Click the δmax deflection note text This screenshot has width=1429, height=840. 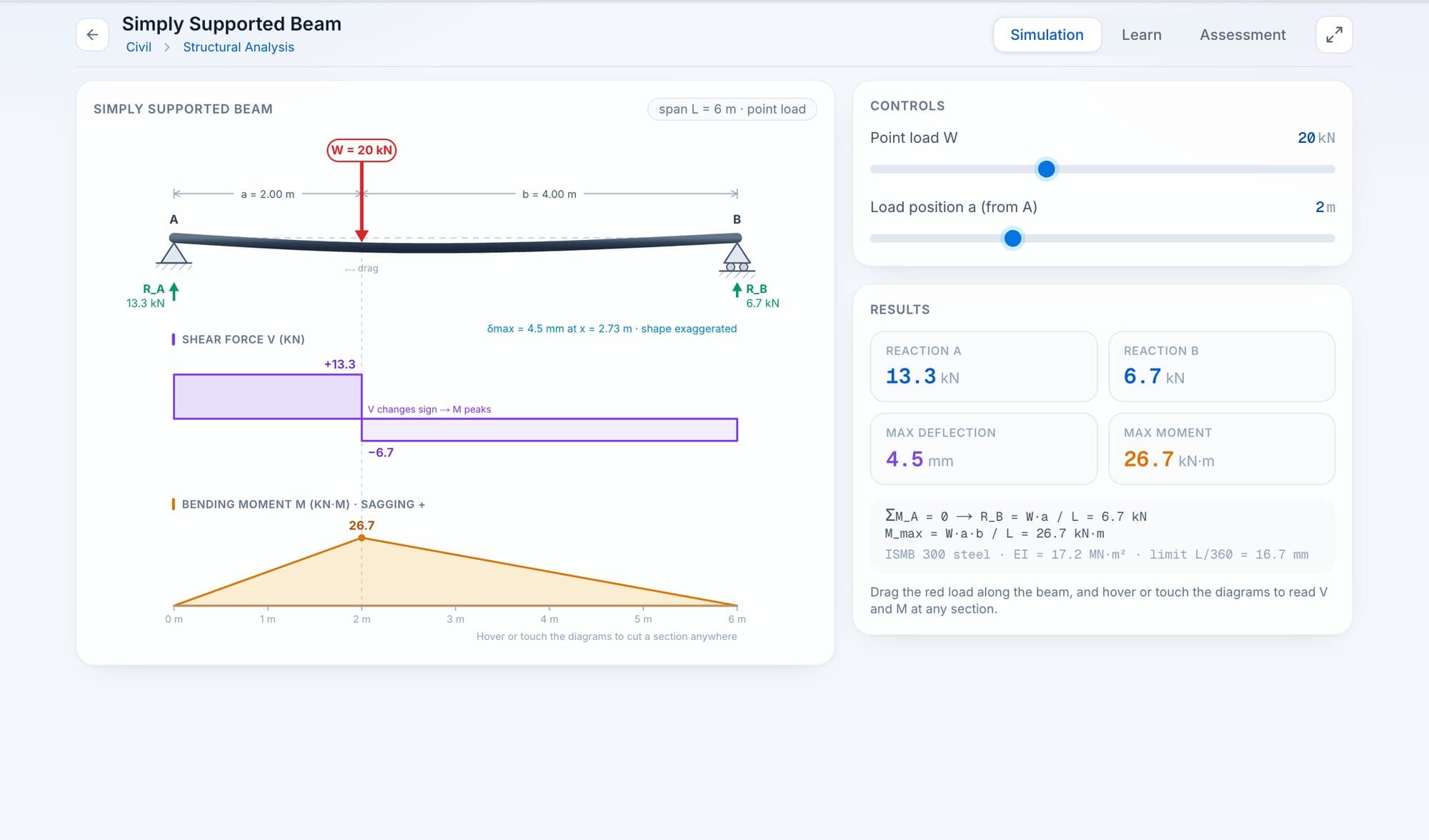[612, 329]
